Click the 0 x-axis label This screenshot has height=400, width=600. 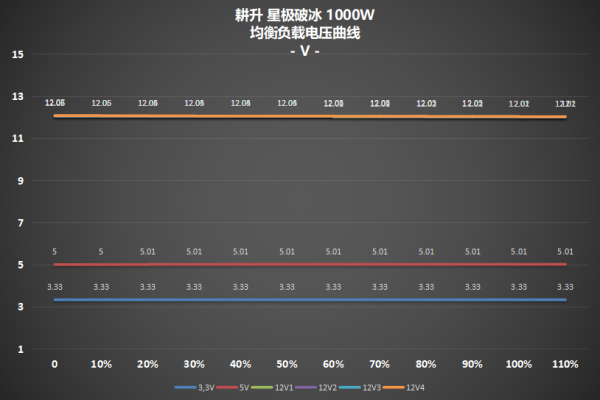click(54, 364)
